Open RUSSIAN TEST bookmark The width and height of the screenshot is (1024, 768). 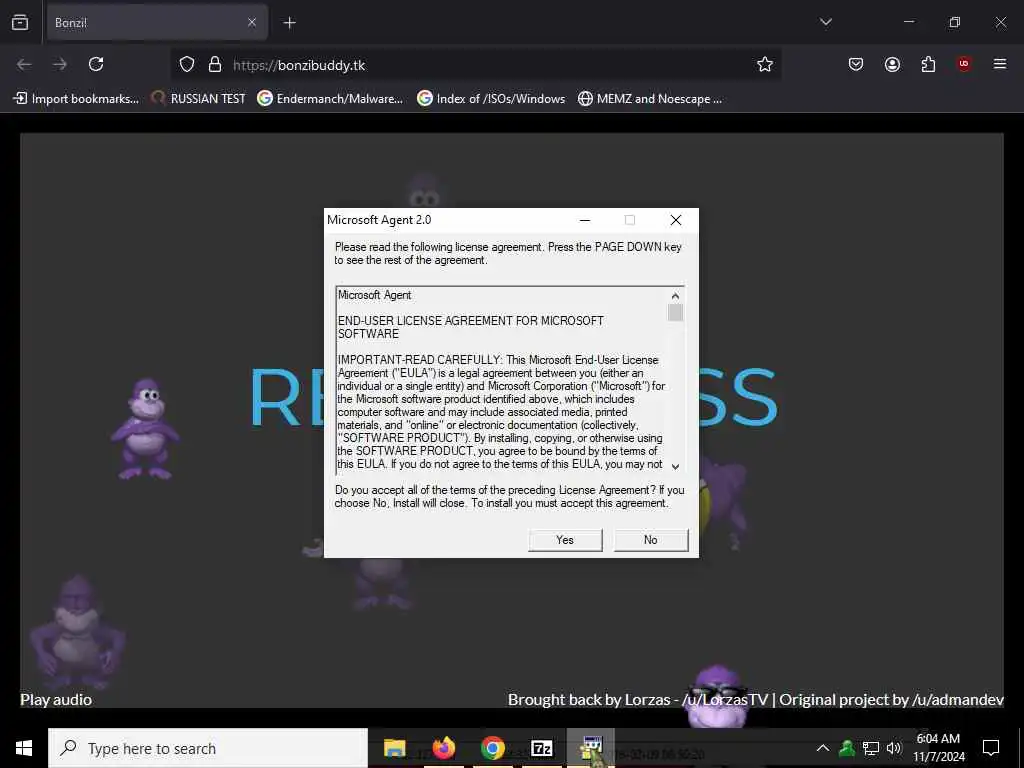click(x=198, y=99)
